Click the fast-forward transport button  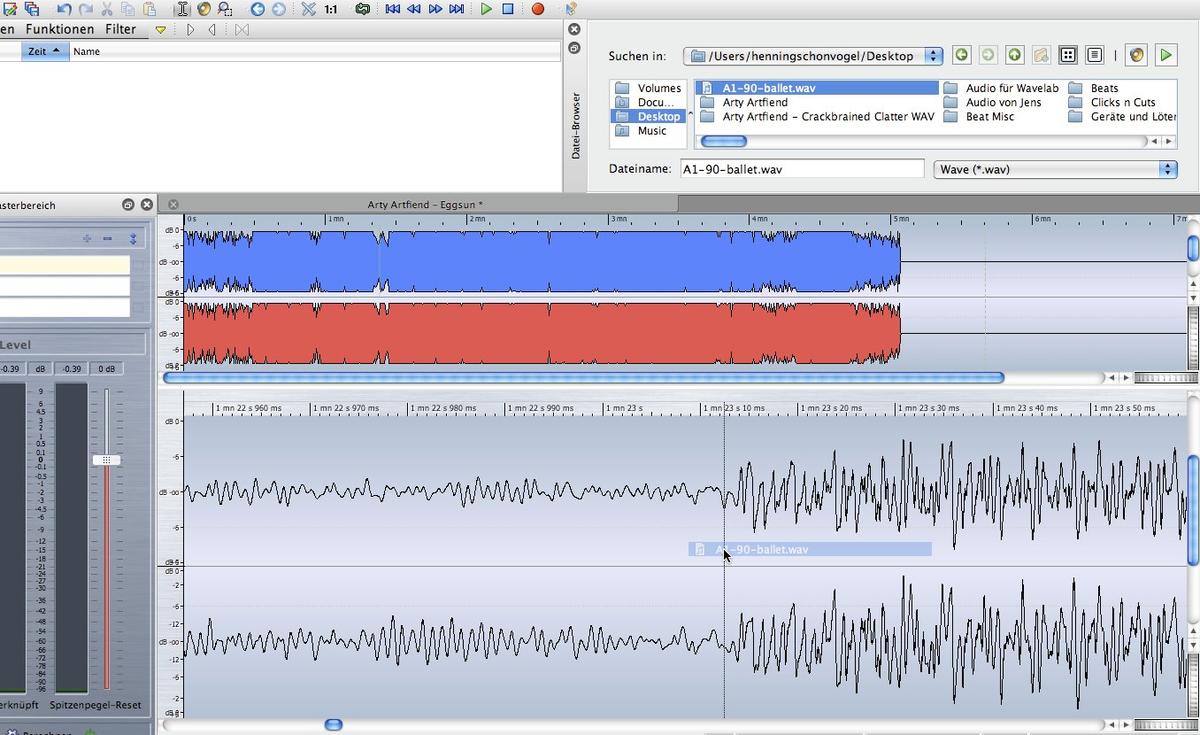436,9
